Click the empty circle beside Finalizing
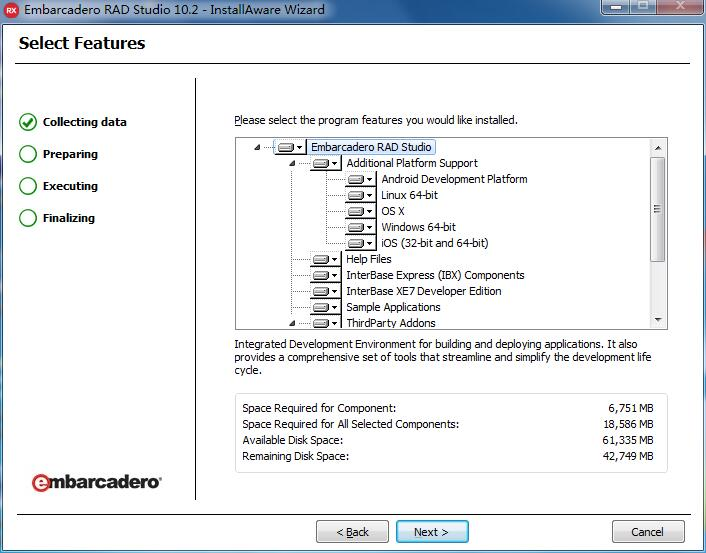Viewport: 706px width, 553px height. 28,218
